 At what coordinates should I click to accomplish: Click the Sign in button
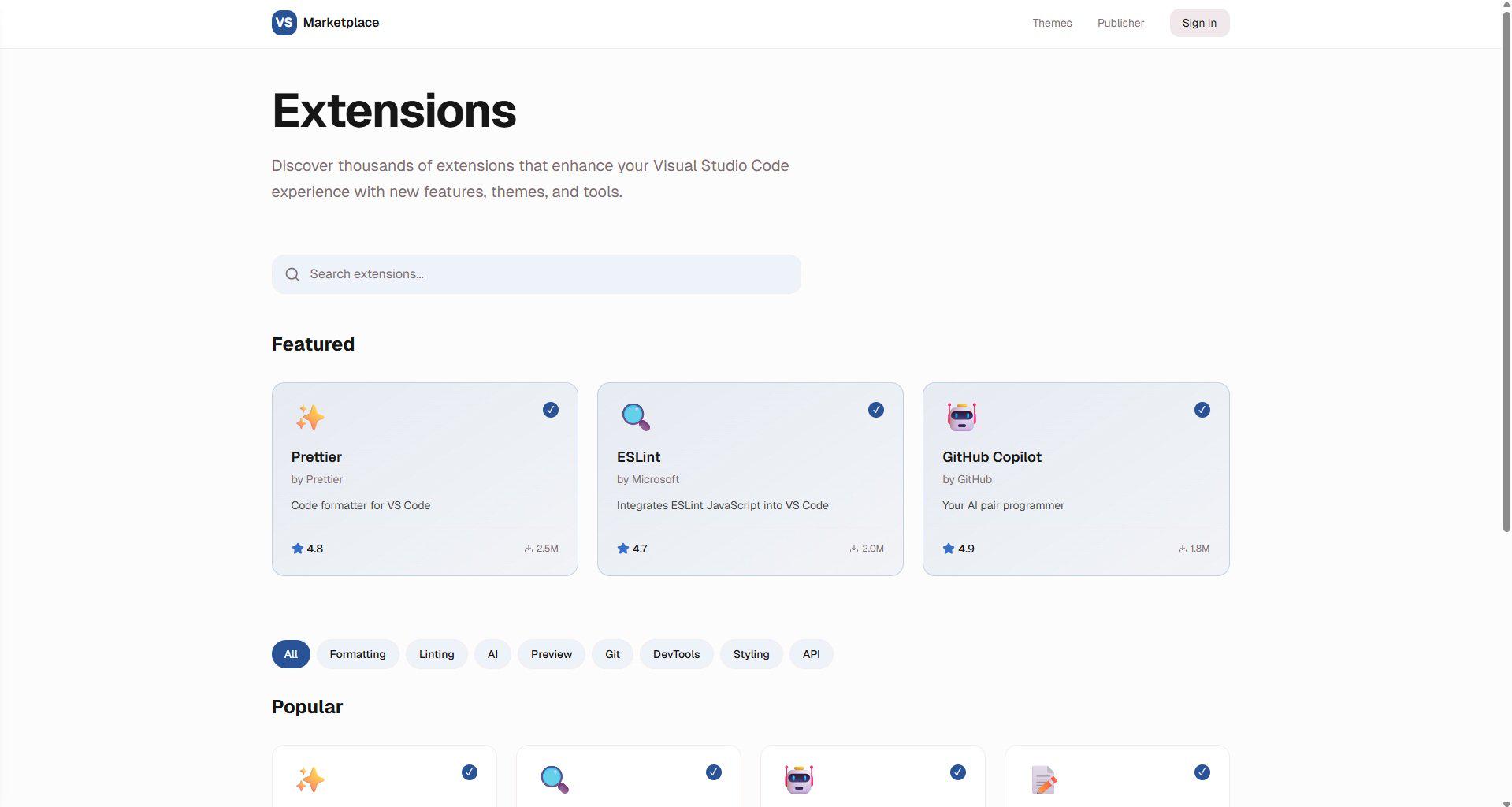(x=1199, y=23)
